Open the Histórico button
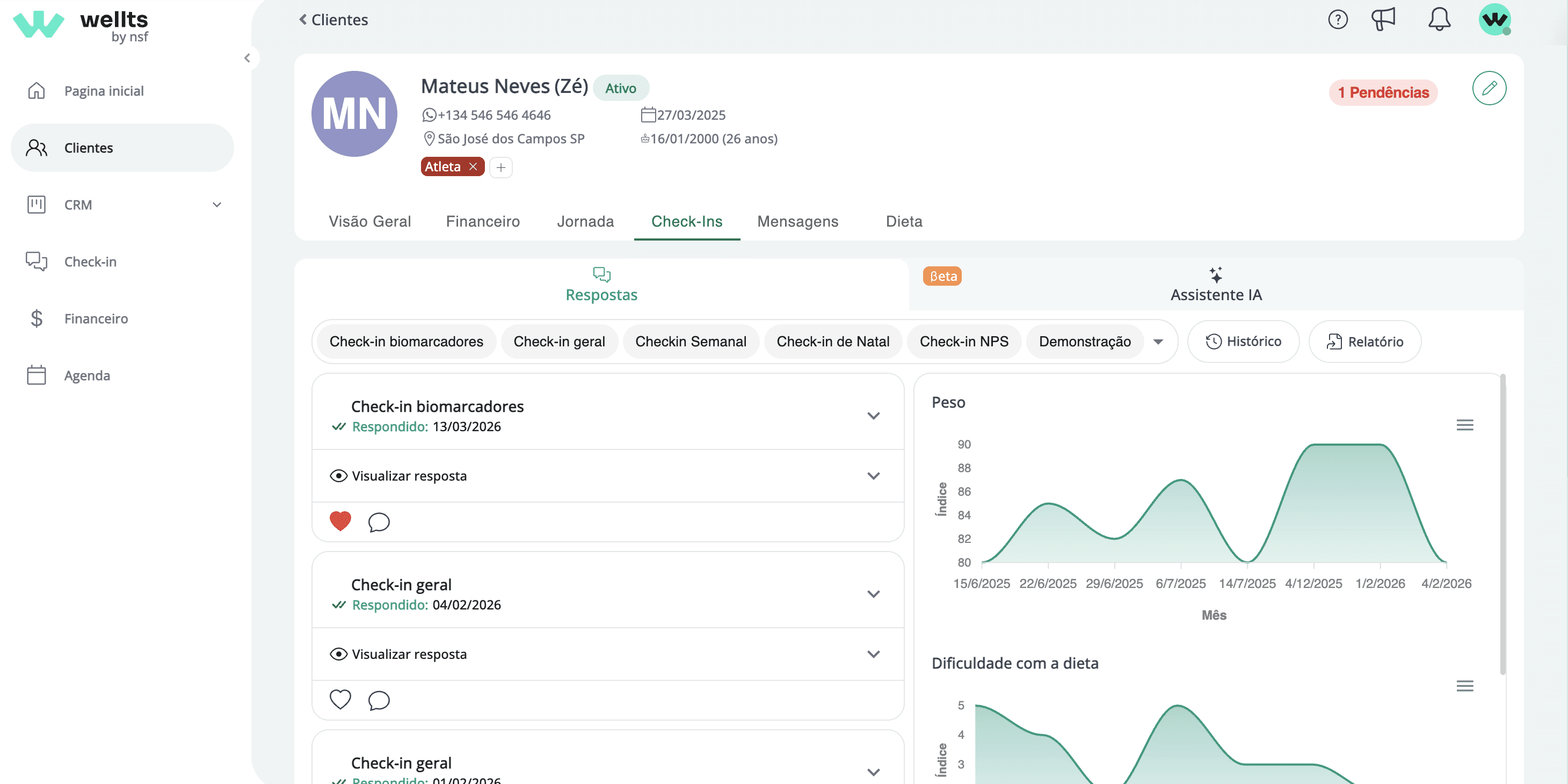The height and width of the screenshot is (784, 1568). pyautogui.click(x=1243, y=342)
